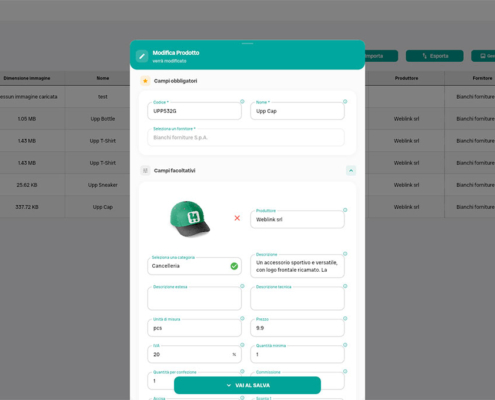Click info dot on Unità di misura field

pos(242,318)
